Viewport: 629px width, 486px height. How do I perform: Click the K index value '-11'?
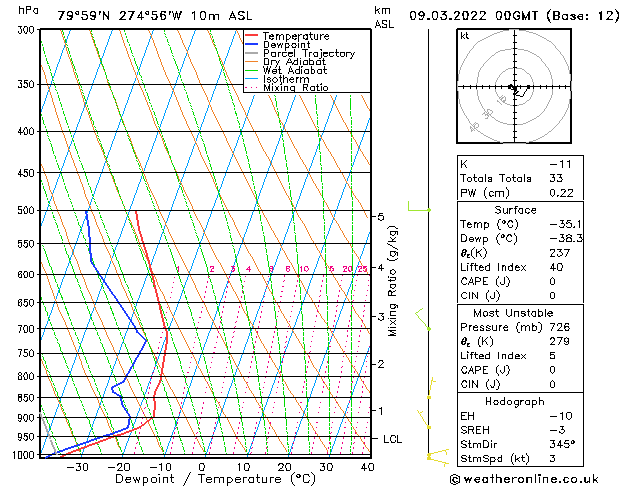pos(560,164)
